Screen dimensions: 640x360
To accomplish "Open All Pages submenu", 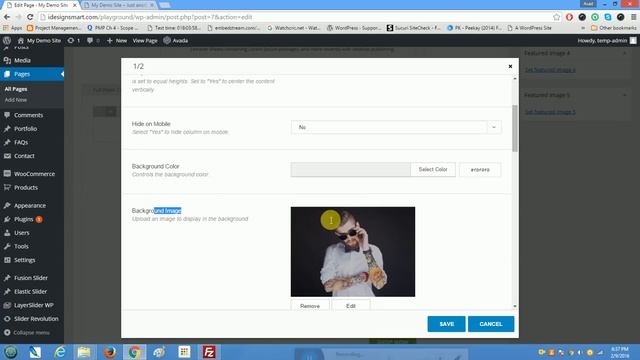I will (x=16, y=89).
